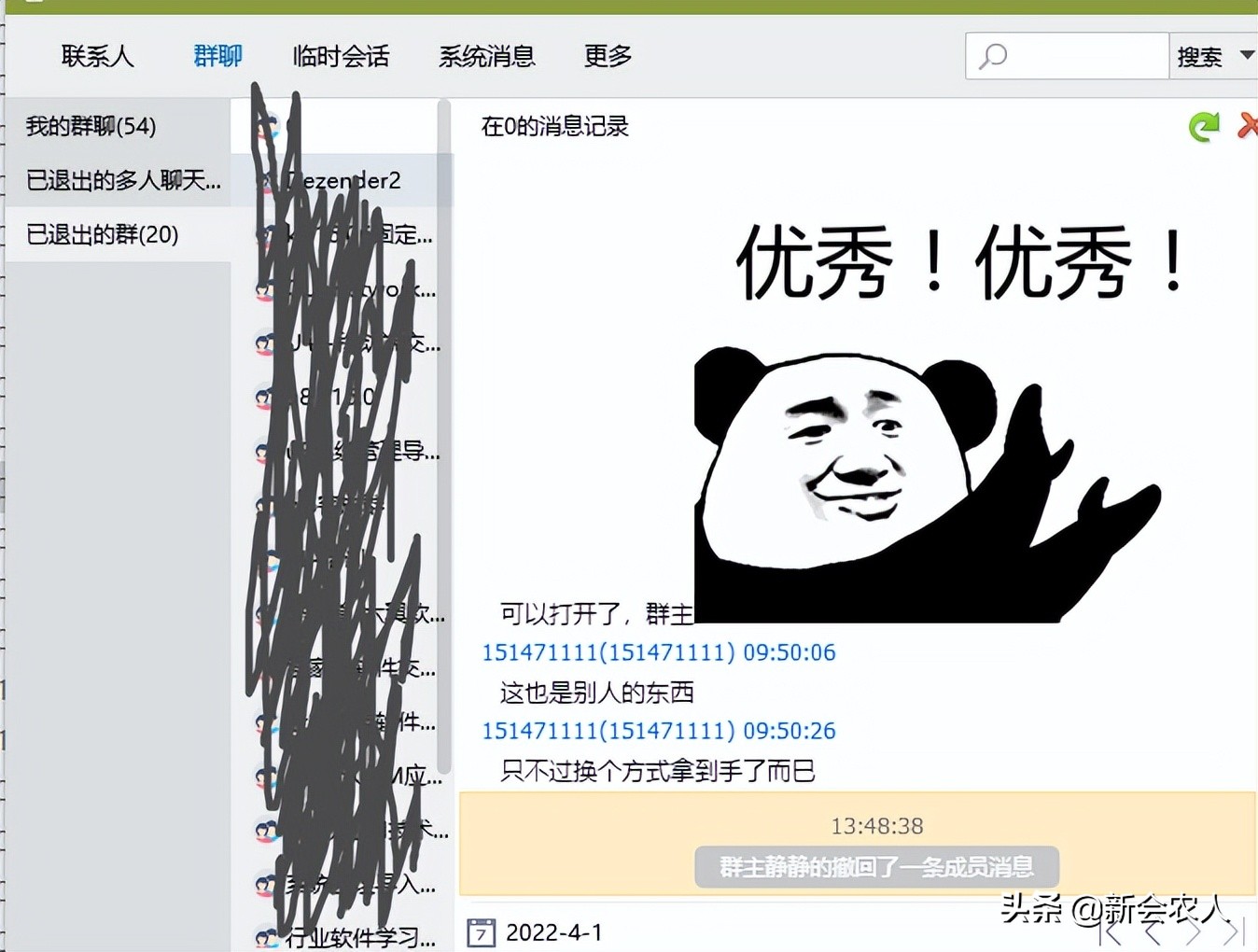Open the search button dropdown arrow
The image size is (1258, 952).
coord(1247,56)
